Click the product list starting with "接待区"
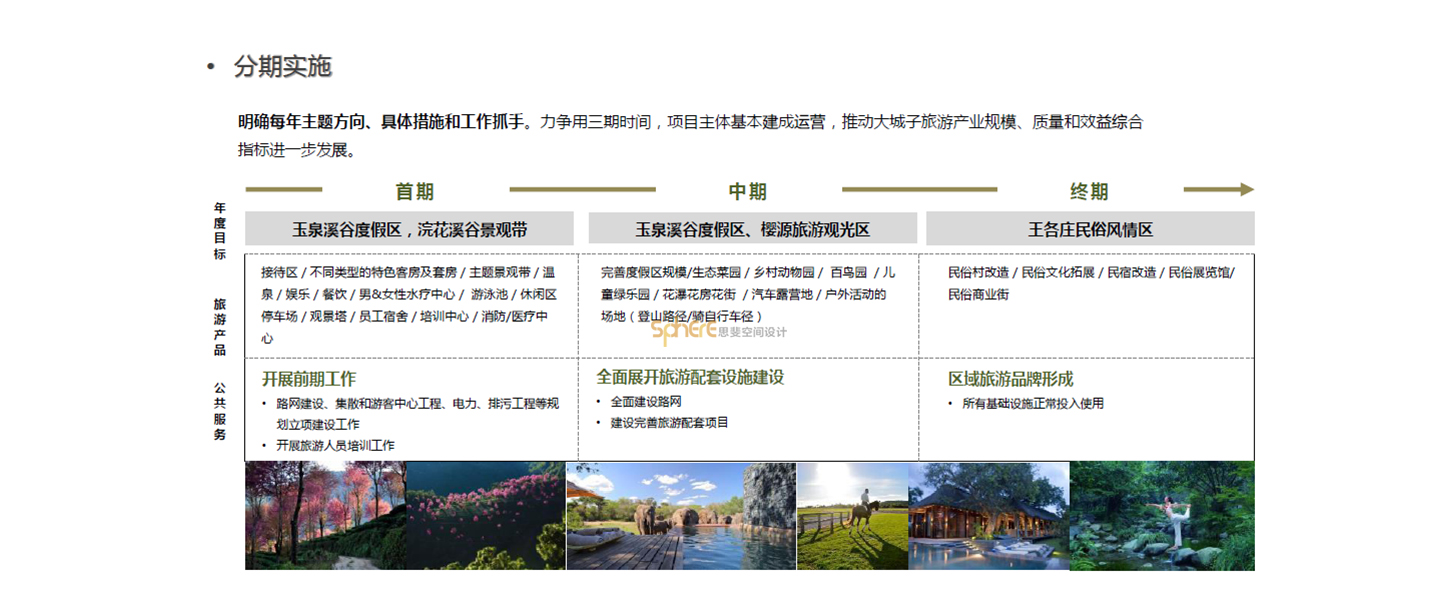 point(409,305)
